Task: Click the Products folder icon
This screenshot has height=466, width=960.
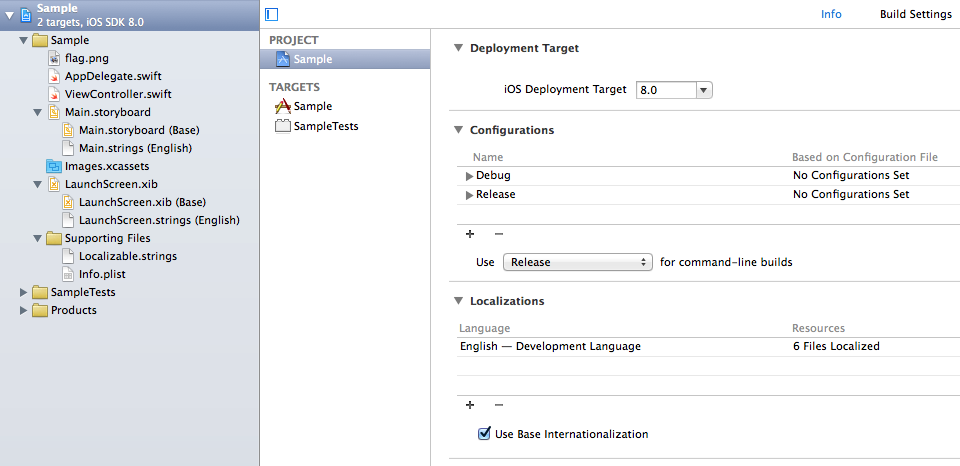Action: (40, 310)
